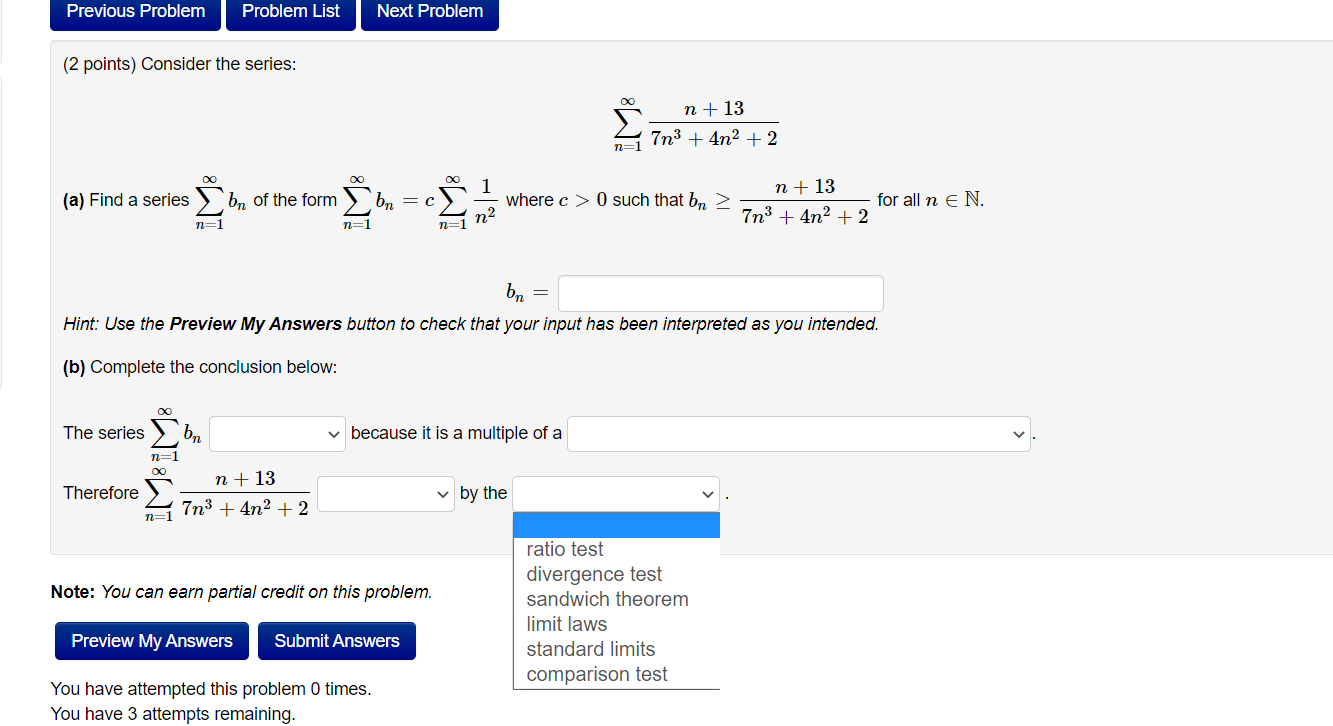Click "Preview My Answers" button
Image resolution: width=1333 pixels, height=726 pixels.
tap(151, 640)
